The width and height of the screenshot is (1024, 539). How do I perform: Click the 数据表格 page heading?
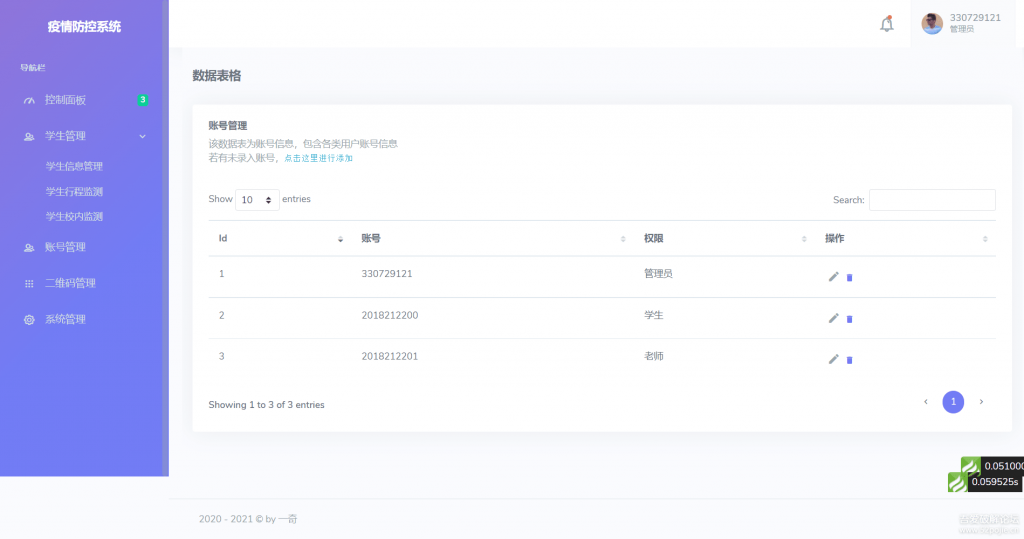tap(217, 76)
